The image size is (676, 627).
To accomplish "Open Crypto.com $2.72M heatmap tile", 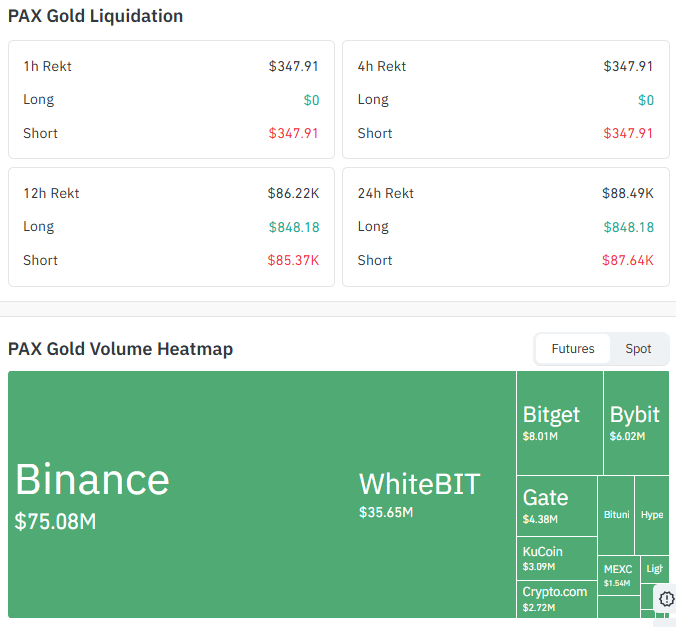I will pos(557,599).
